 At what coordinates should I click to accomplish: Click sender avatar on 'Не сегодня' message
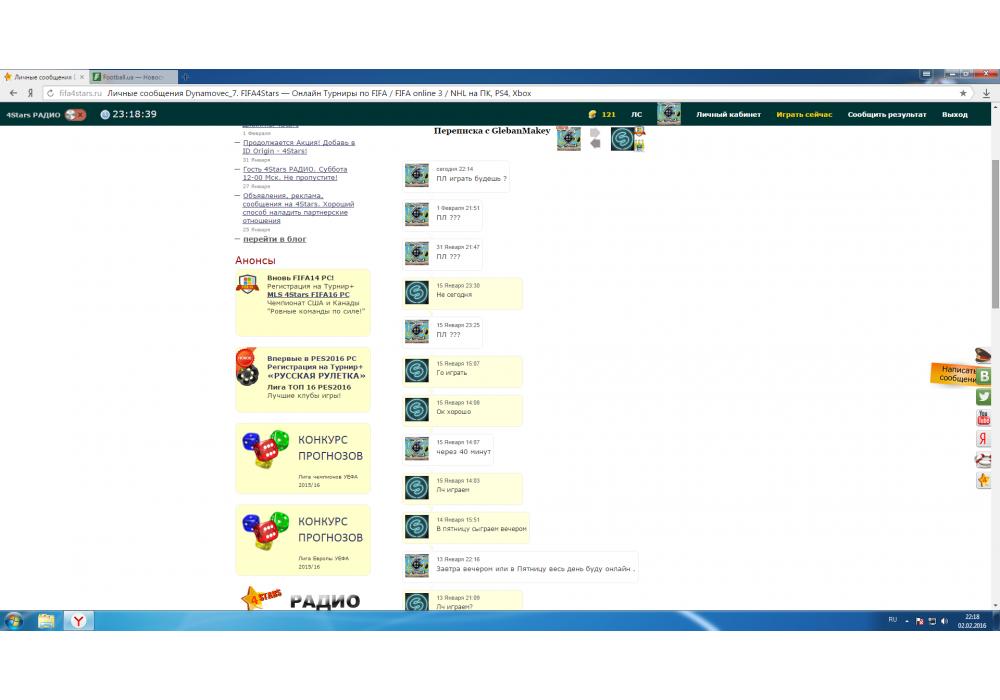(x=416, y=293)
